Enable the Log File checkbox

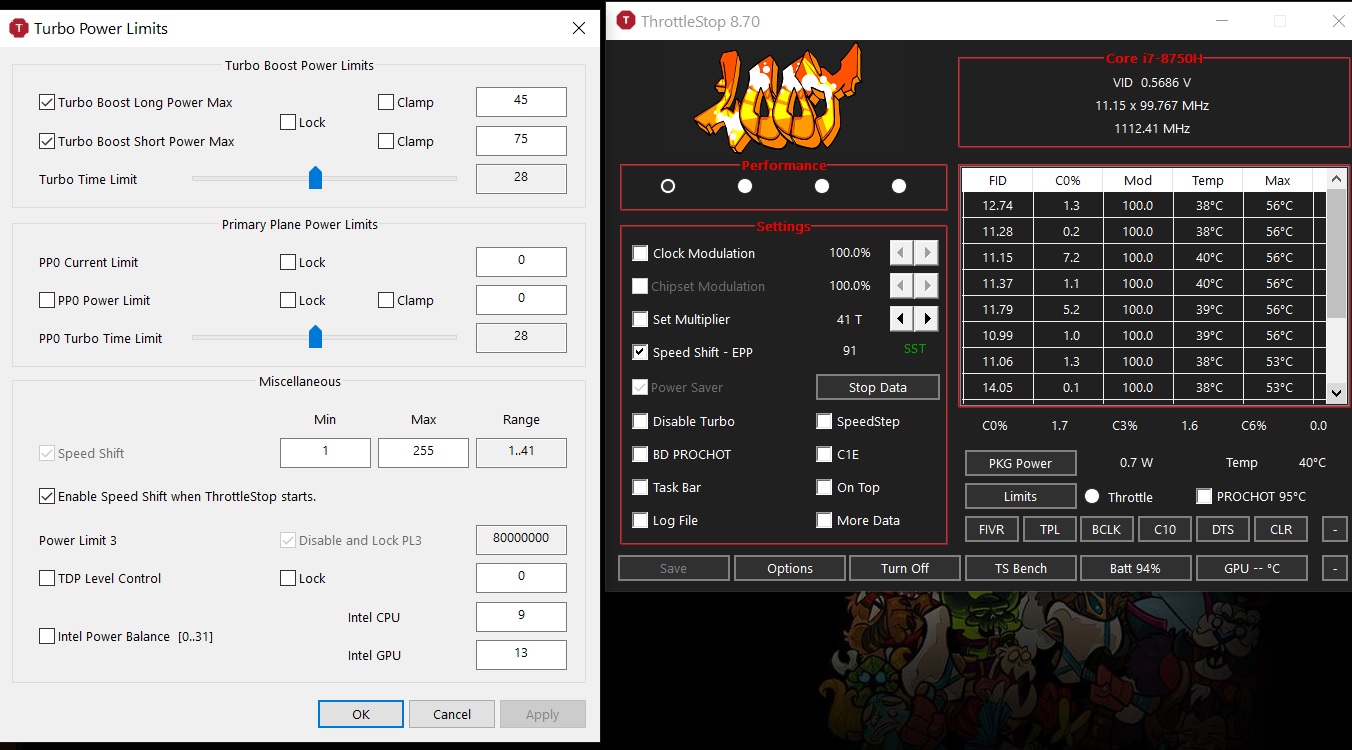[640, 520]
